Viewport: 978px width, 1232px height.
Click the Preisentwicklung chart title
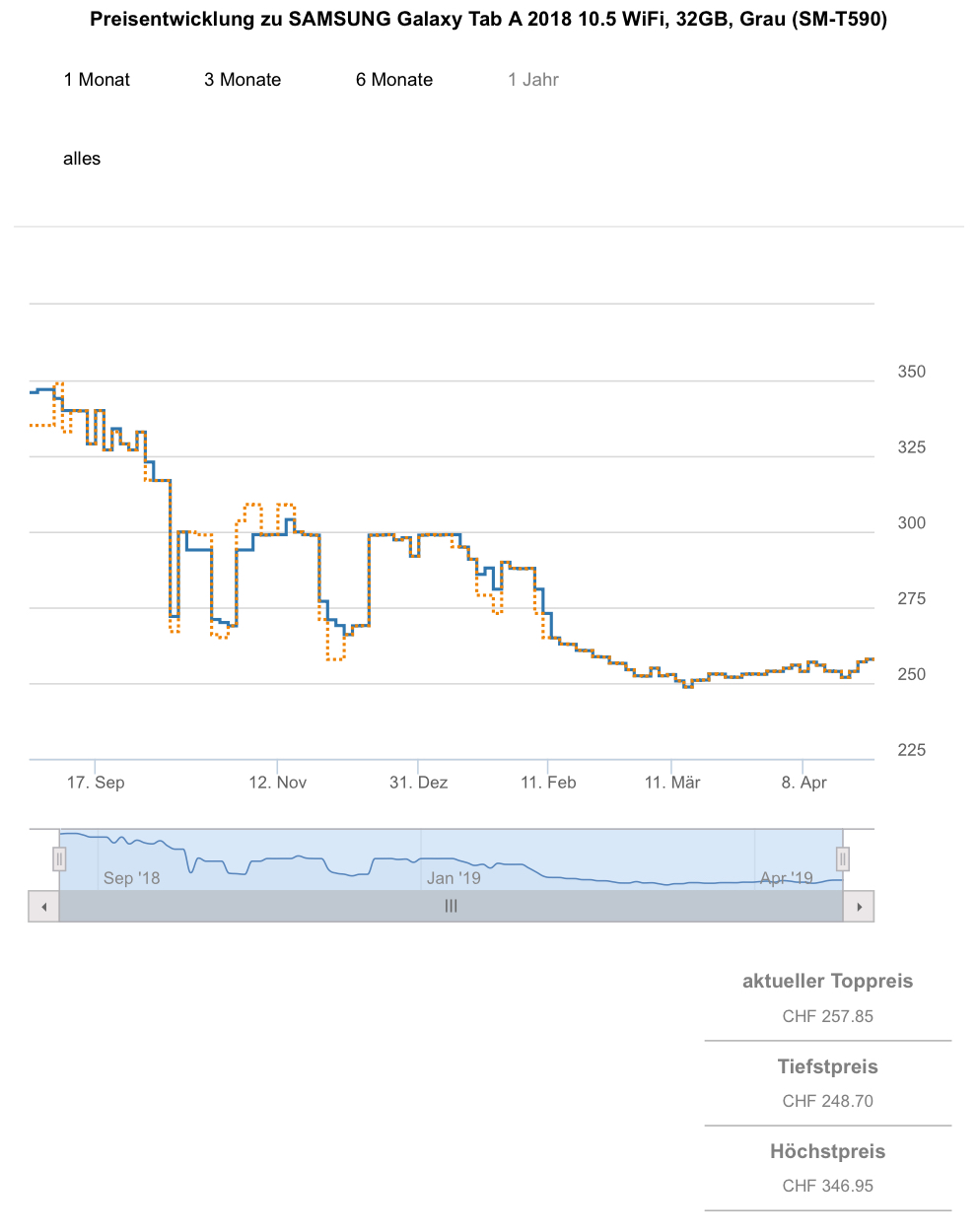[489, 20]
